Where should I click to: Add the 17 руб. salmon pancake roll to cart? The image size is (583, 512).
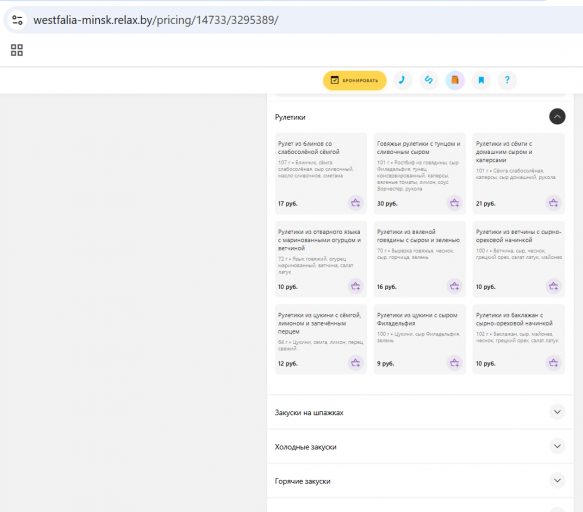(355, 203)
